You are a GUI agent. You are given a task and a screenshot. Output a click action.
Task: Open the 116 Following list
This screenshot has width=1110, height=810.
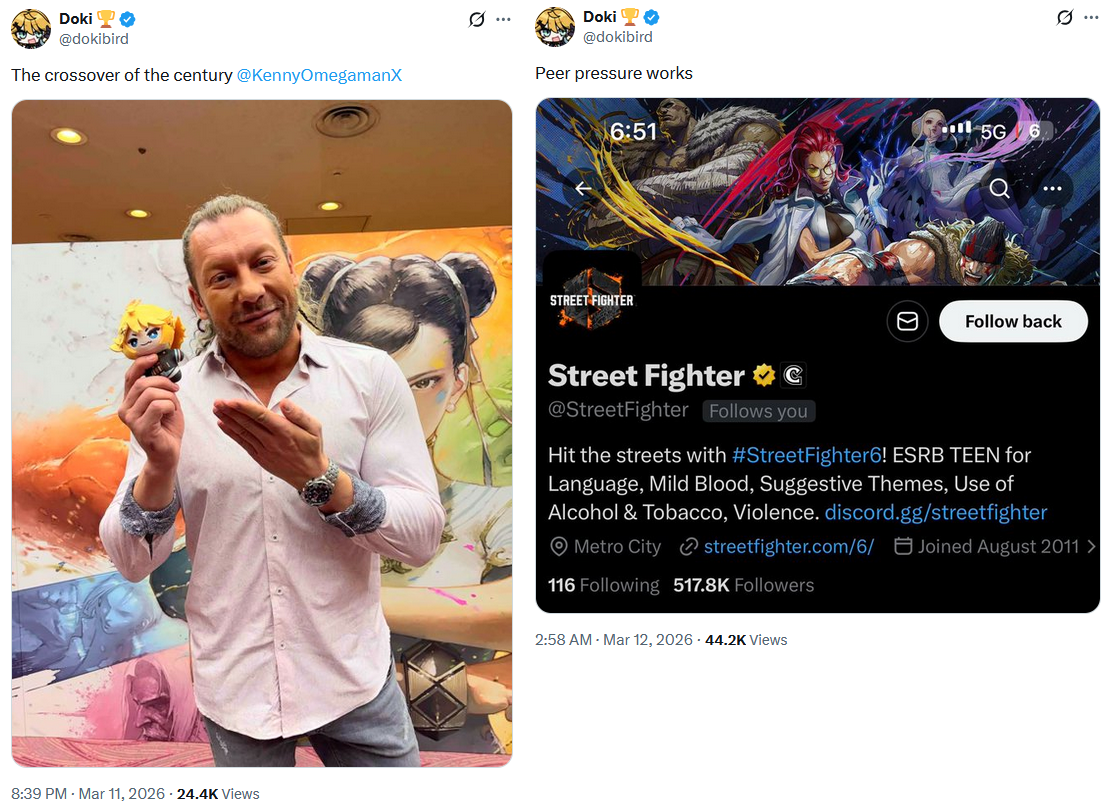(603, 586)
